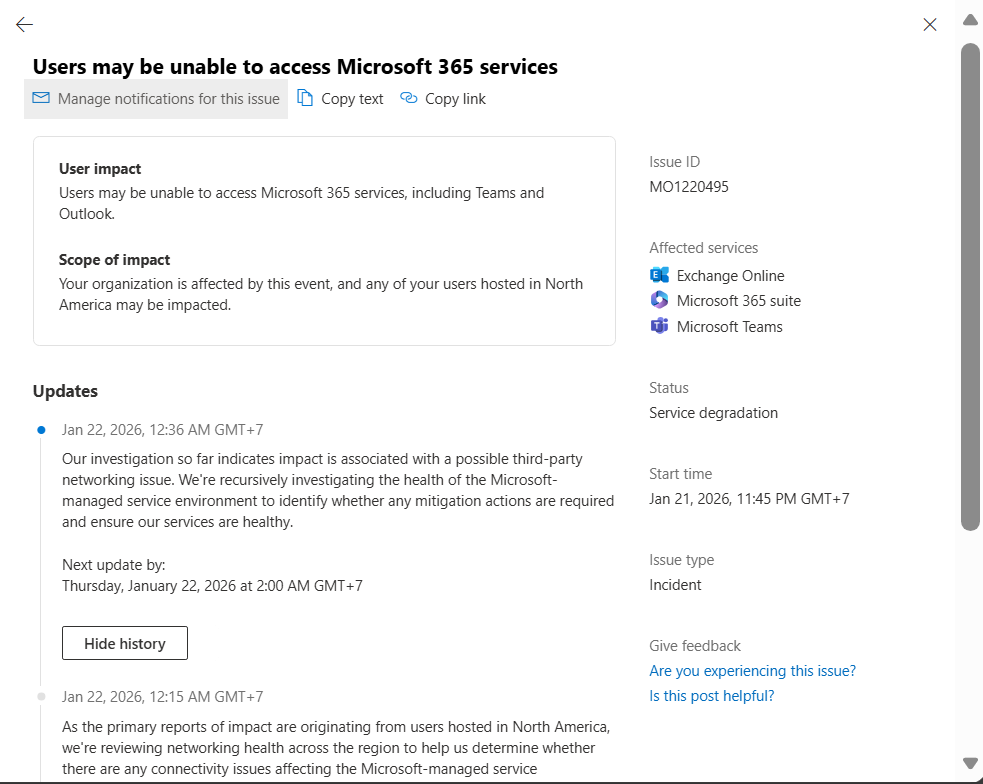
Task: Click the mail icon for managing notifications
Action: [x=41, y=98]
